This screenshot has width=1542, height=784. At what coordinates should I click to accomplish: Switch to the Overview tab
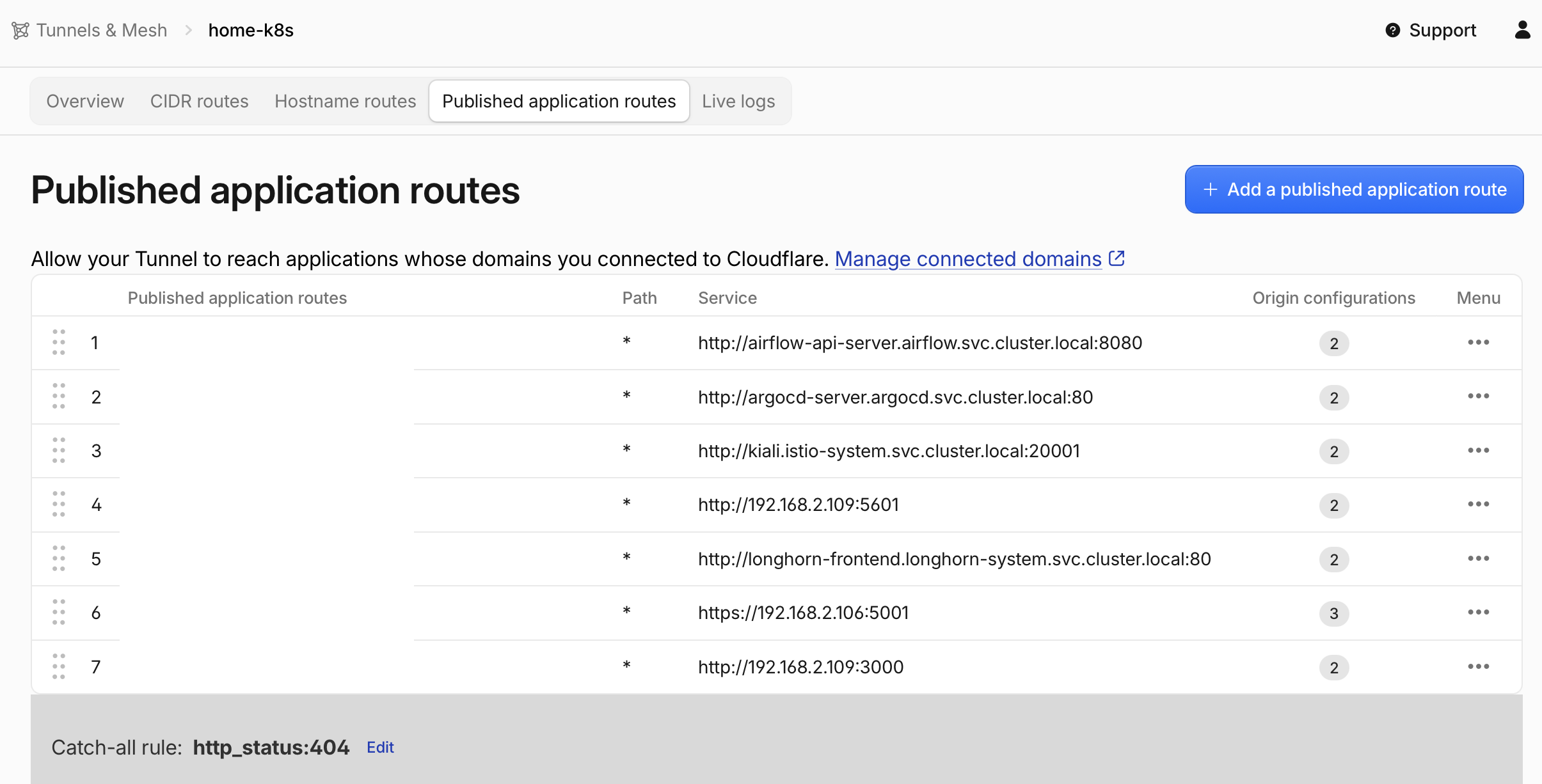tap(85, 101)
